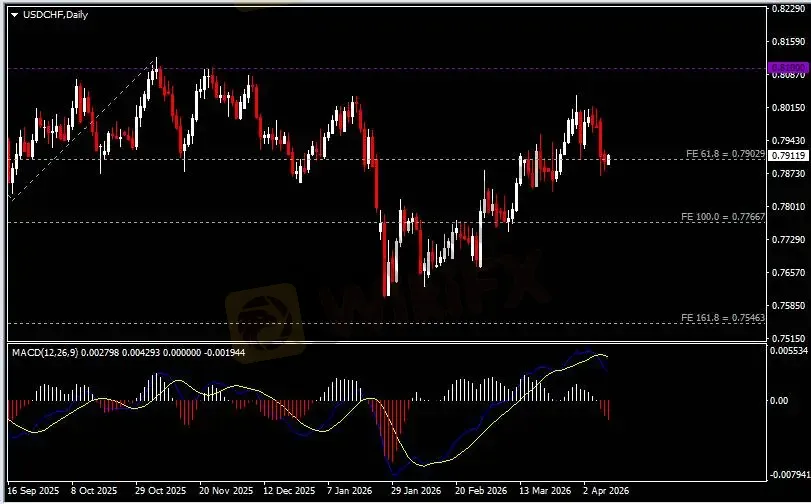This screenshot has height=504, width=811.
Task: Select the purple dashed horizontal line
Action: (400, 69)
